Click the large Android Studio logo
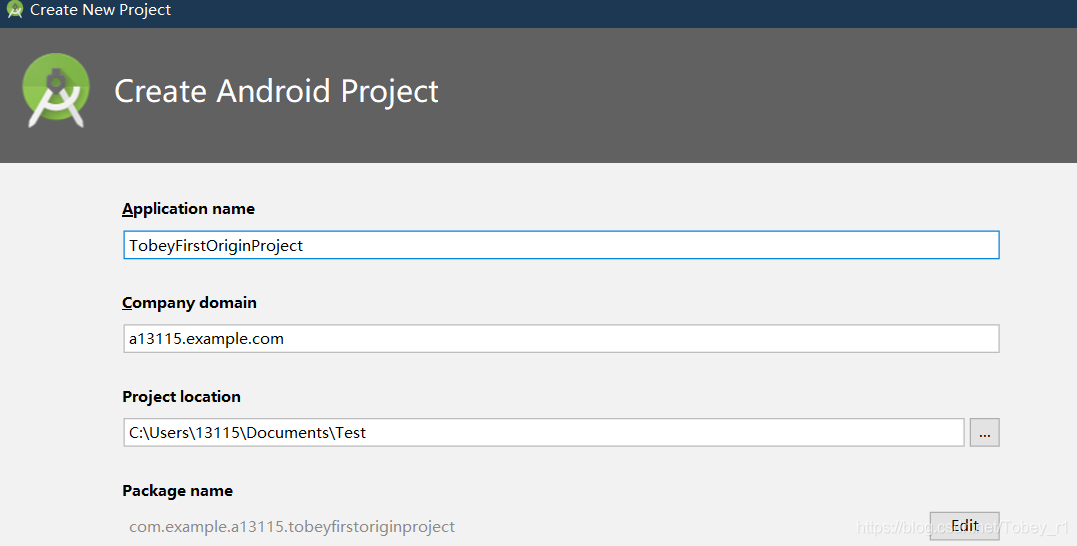 click(56, 90)
